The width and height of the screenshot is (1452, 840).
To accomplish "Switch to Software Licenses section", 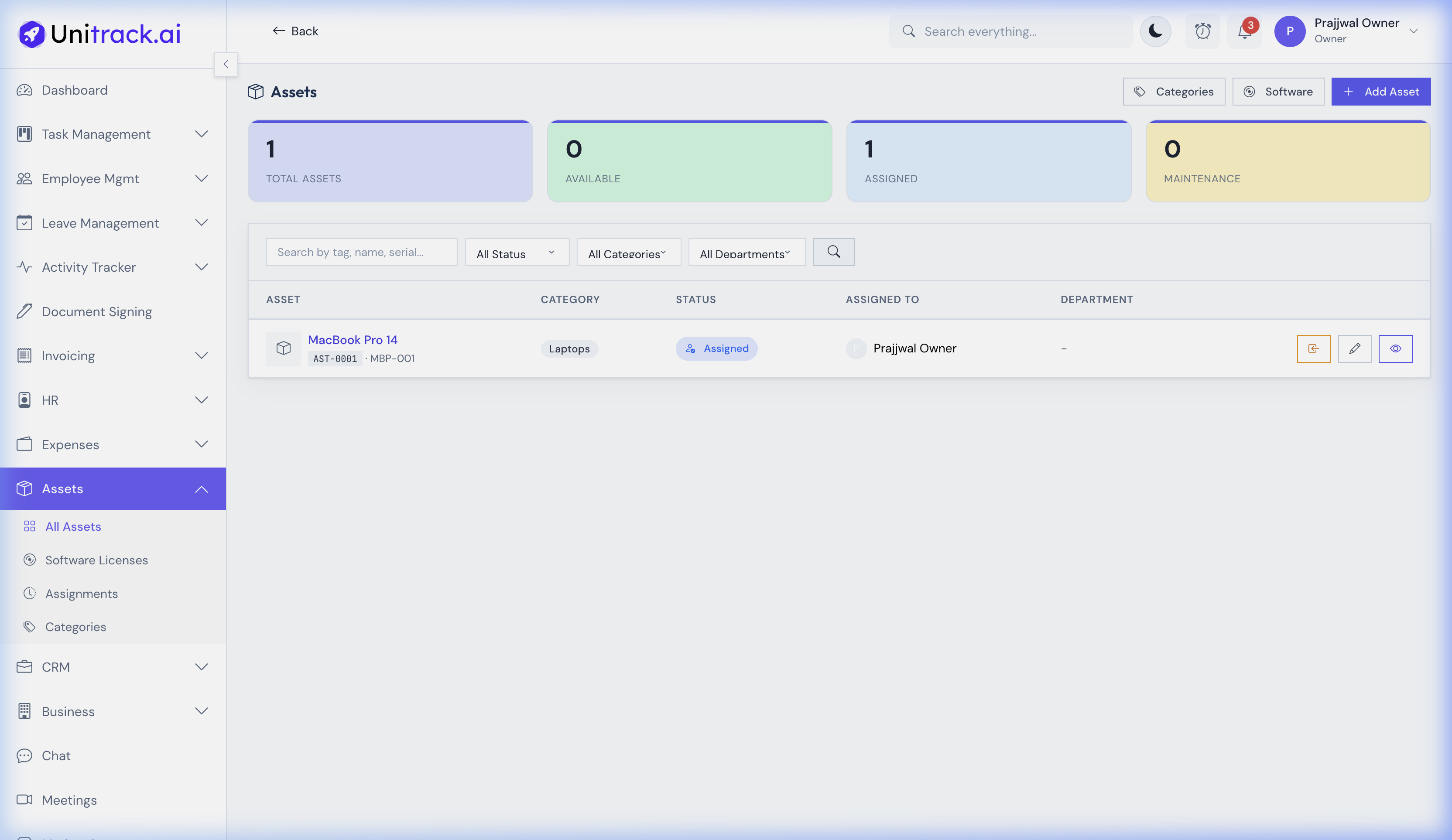I will [96, 560].
